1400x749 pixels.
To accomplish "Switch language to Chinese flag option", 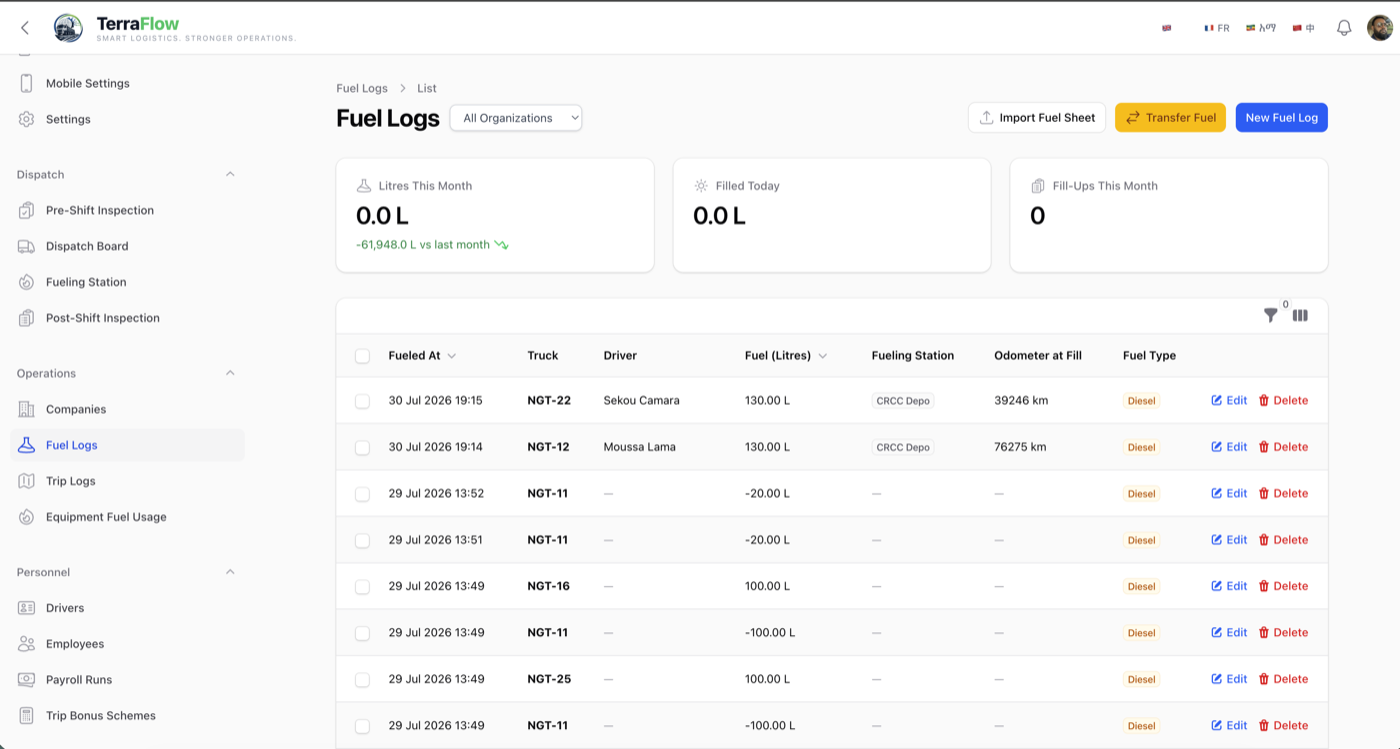I will click(1303, 28).
